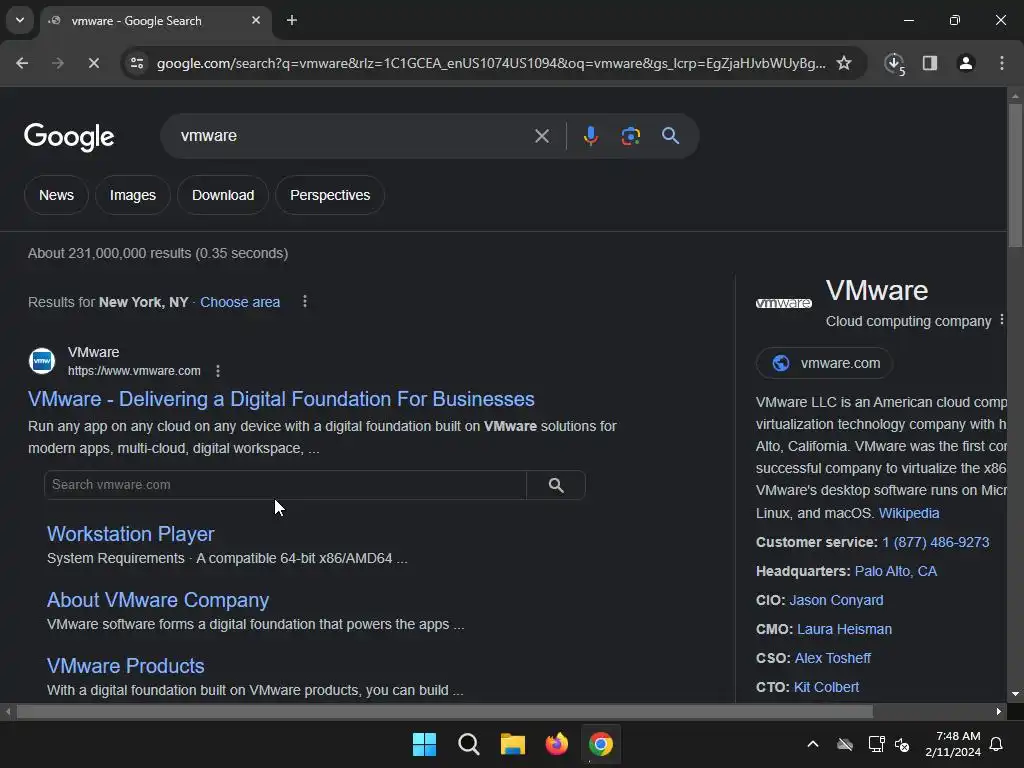The width and height of the screenshot is (1024, 768).
Task: Open taskbar clock and date
Action: click(x=953, y=744)
